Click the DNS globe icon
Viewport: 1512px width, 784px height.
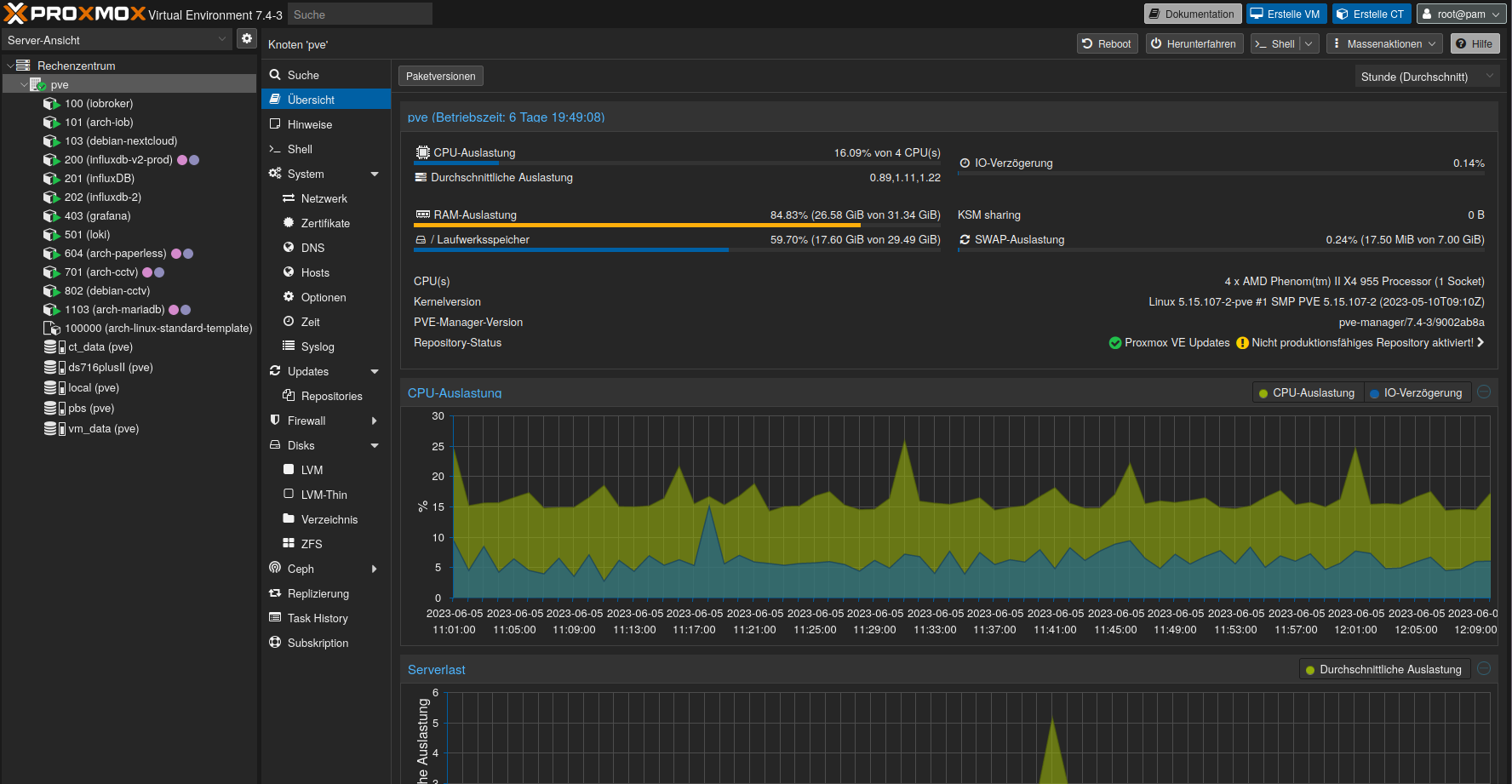click(x=289, y=248)
